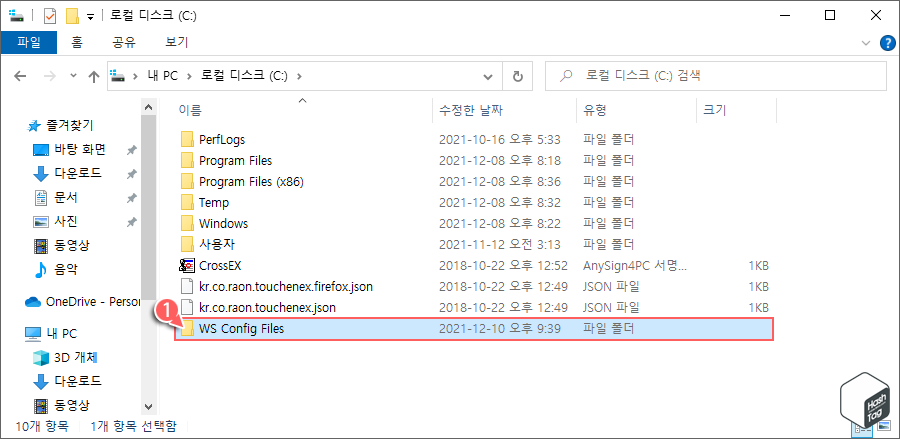Click the AnySign4PC type of CrossEX
The height and width of the screenshot is (439, 900).
coord(634,266)
